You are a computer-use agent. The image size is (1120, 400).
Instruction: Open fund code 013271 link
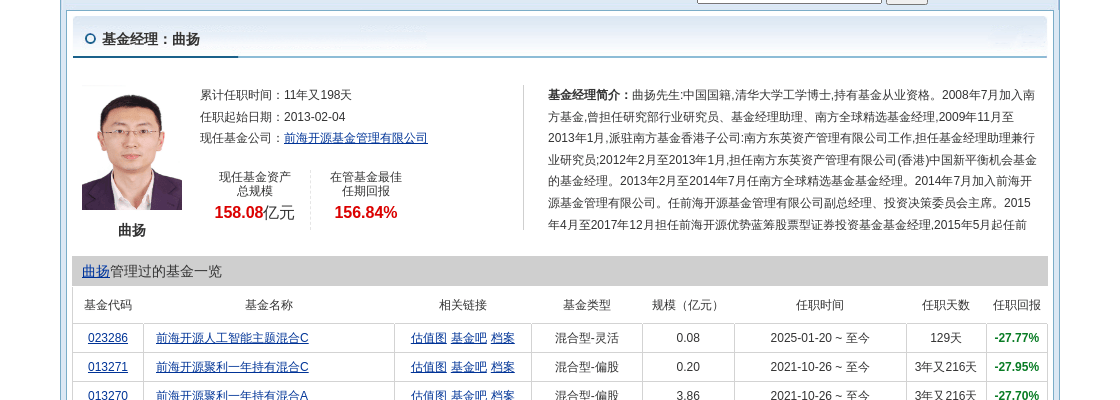(108, 367)
